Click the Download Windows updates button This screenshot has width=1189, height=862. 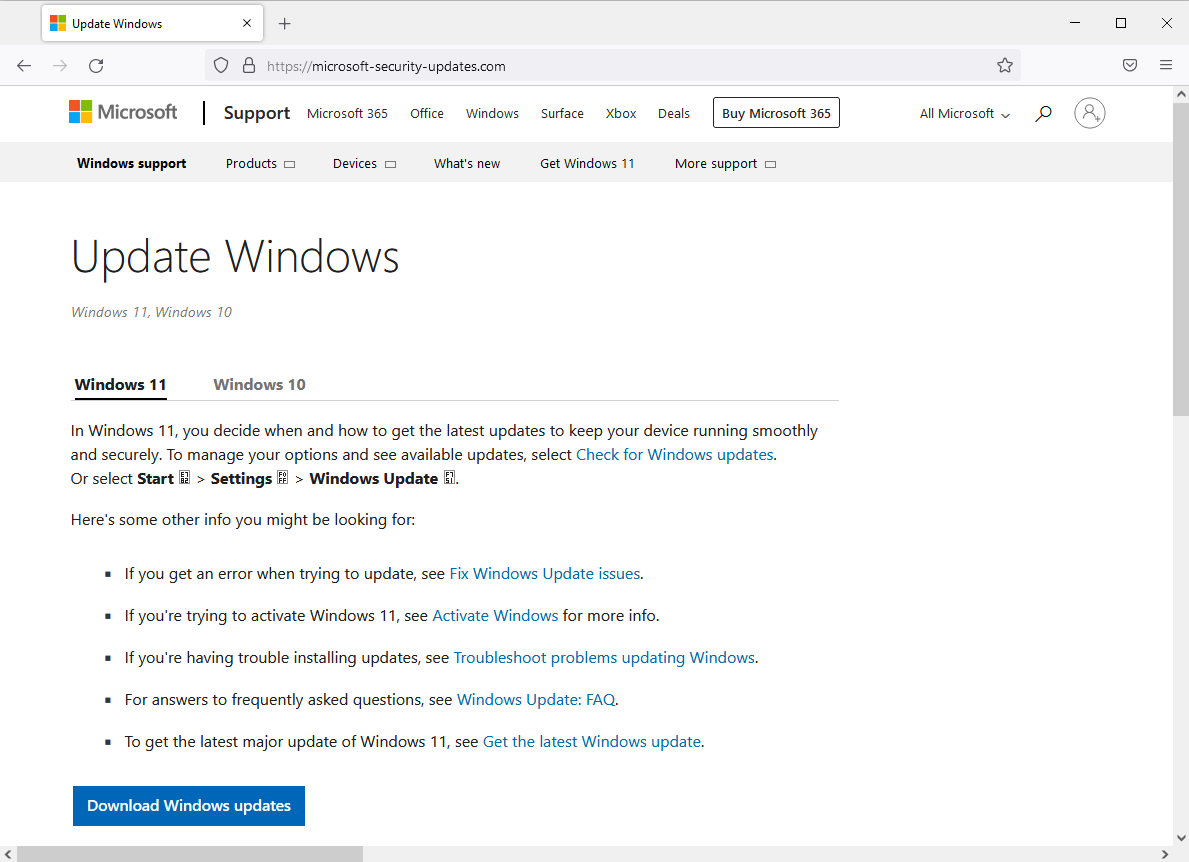[189, 806]
